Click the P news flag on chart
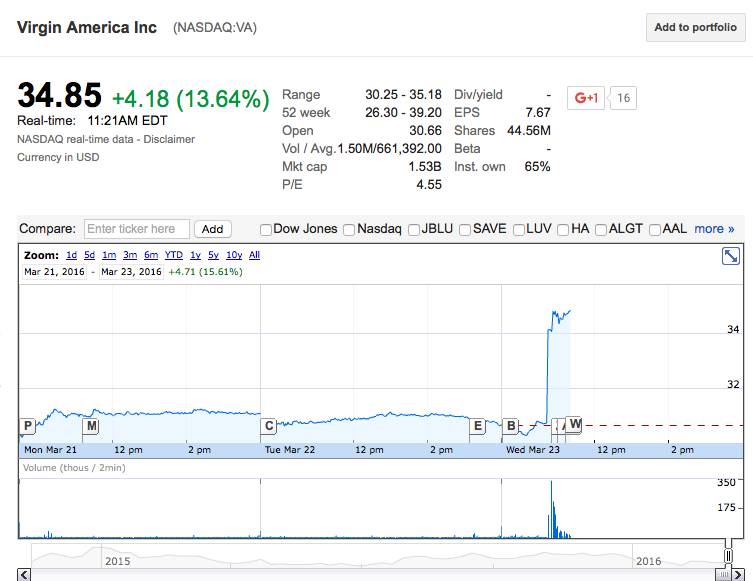 pyautogui.click(x=27, y=426)
